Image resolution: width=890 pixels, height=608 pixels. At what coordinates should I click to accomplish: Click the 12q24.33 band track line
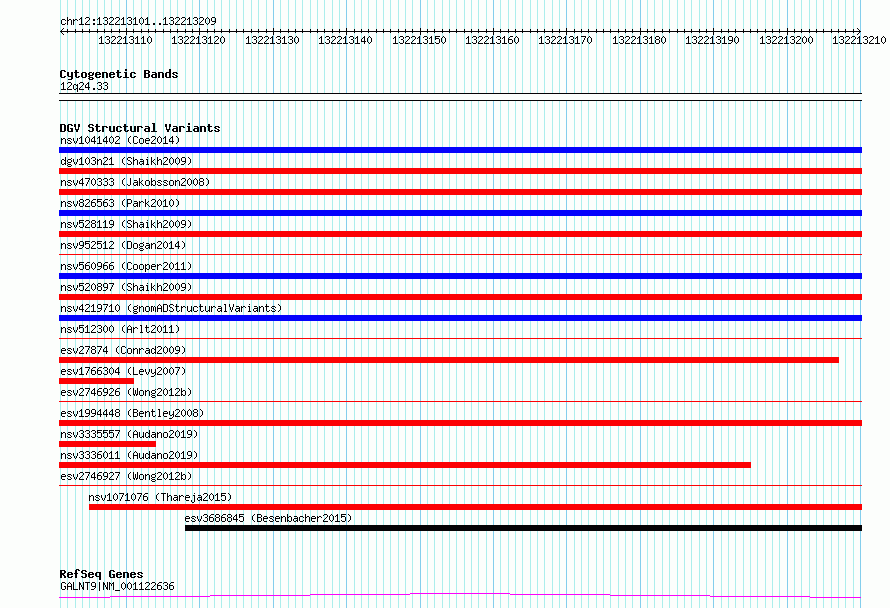(x=460, y=97)
